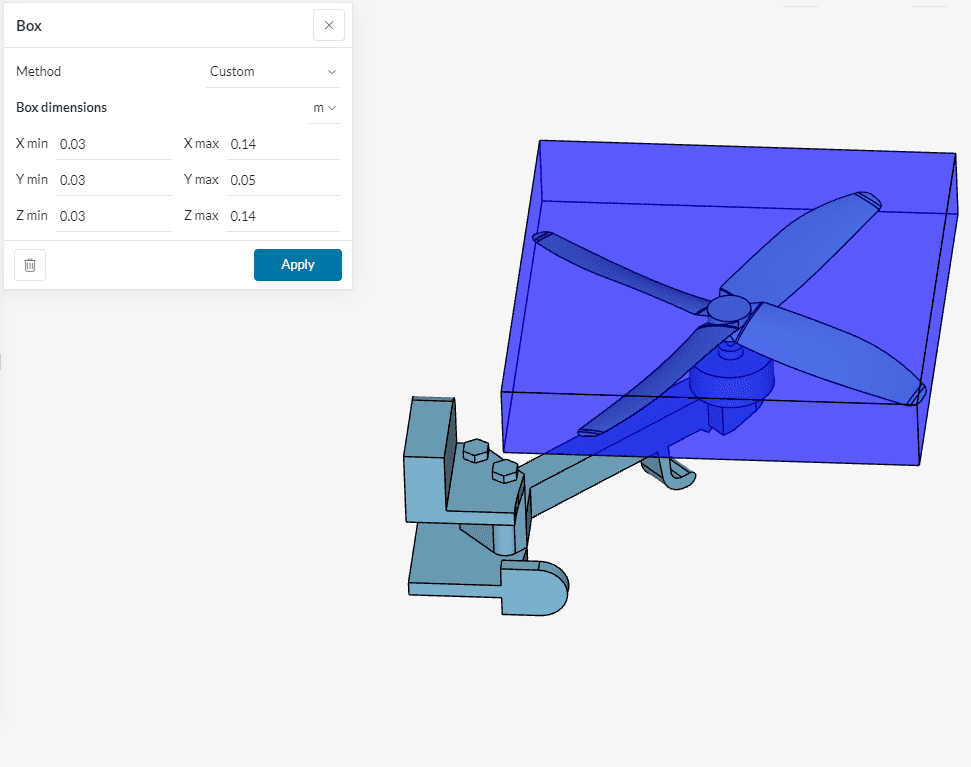Delete the box using the trash icon

[x=30, y=265]
